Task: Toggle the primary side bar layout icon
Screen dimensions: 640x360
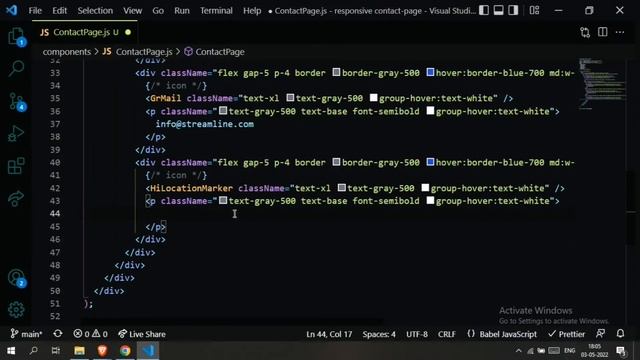Action: (x=484, y=10)
